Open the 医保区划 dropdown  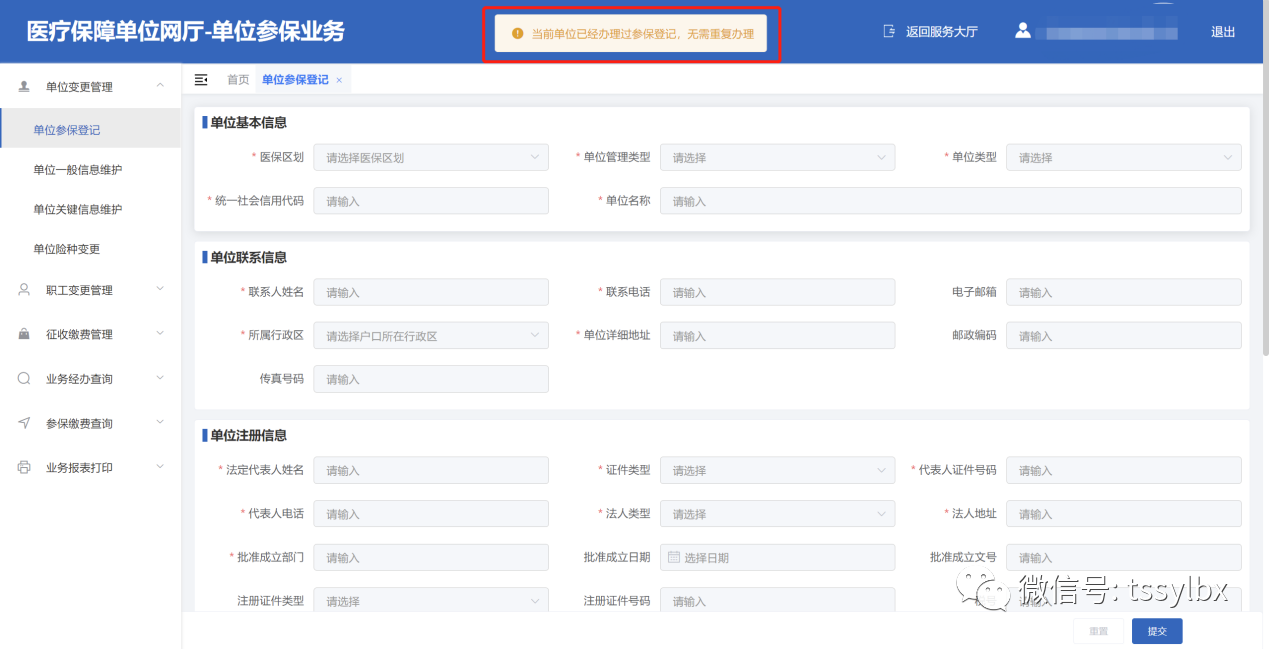click(431, 157)
